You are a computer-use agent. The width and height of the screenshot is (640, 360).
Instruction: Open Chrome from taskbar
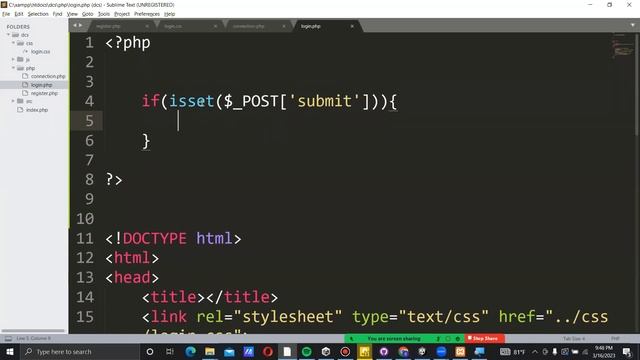point(403,351)
